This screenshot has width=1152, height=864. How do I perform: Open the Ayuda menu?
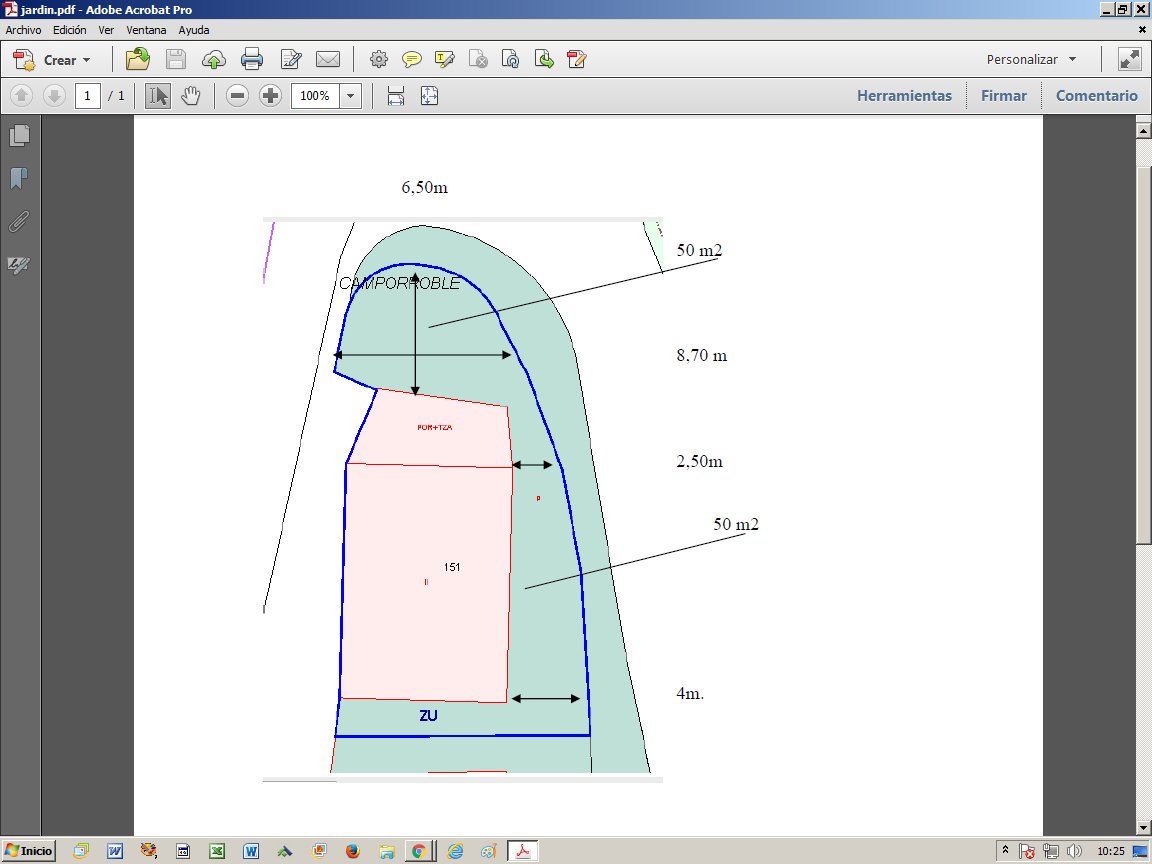pos(194,30)
